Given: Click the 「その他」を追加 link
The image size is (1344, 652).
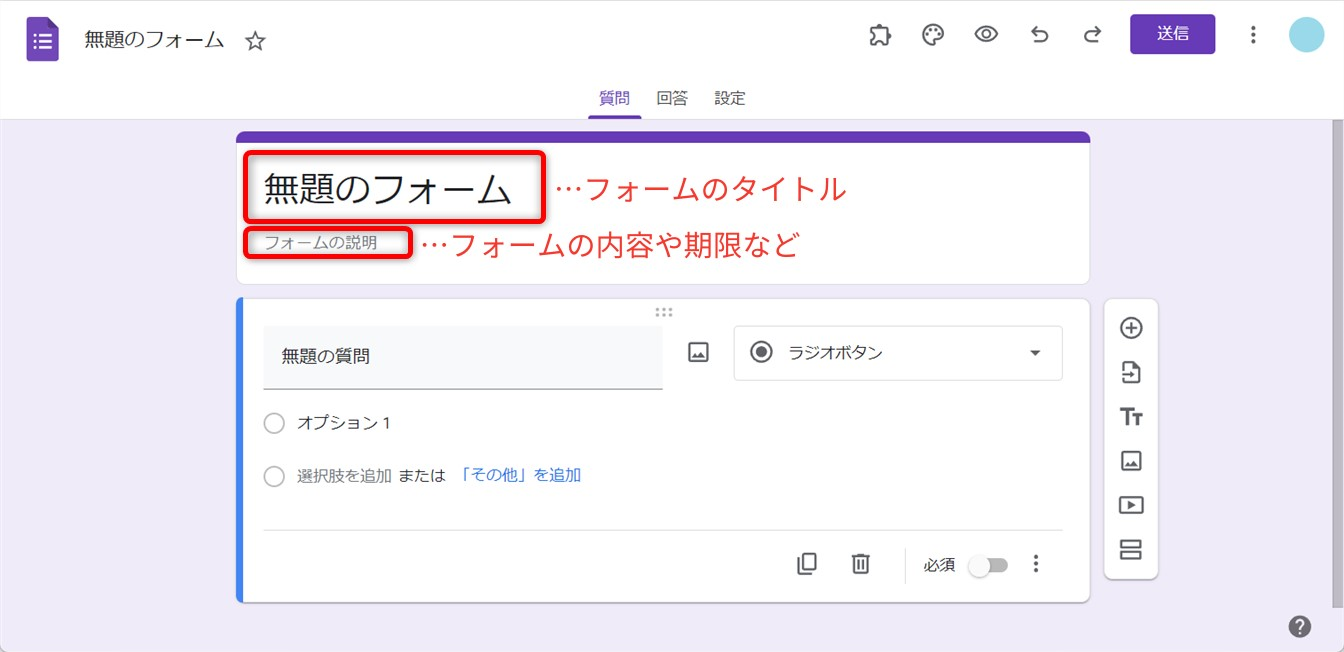Looking at the screenshot, I should coord(520,475).
